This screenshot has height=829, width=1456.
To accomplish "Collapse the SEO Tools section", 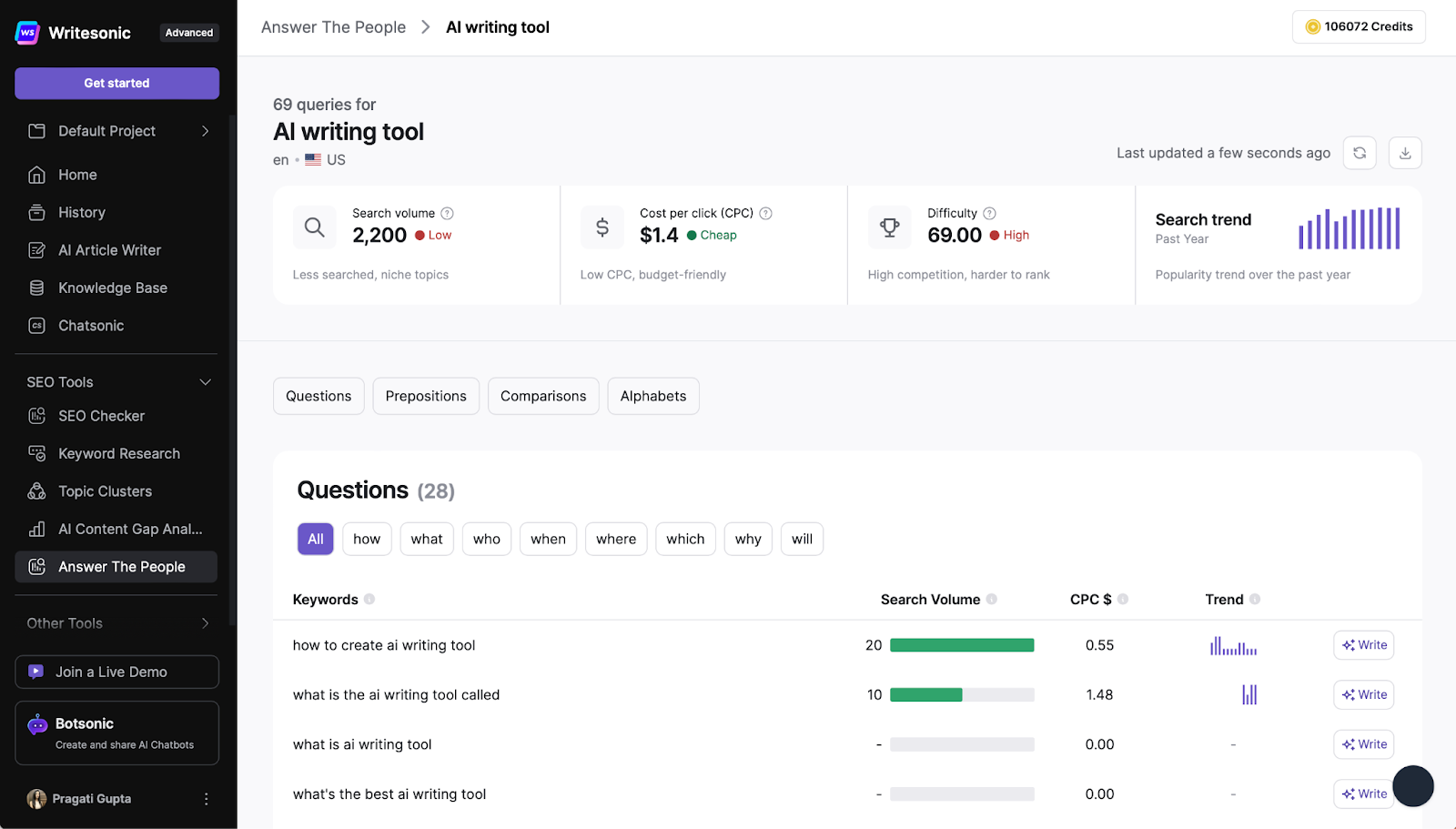I will coord(206,381).
